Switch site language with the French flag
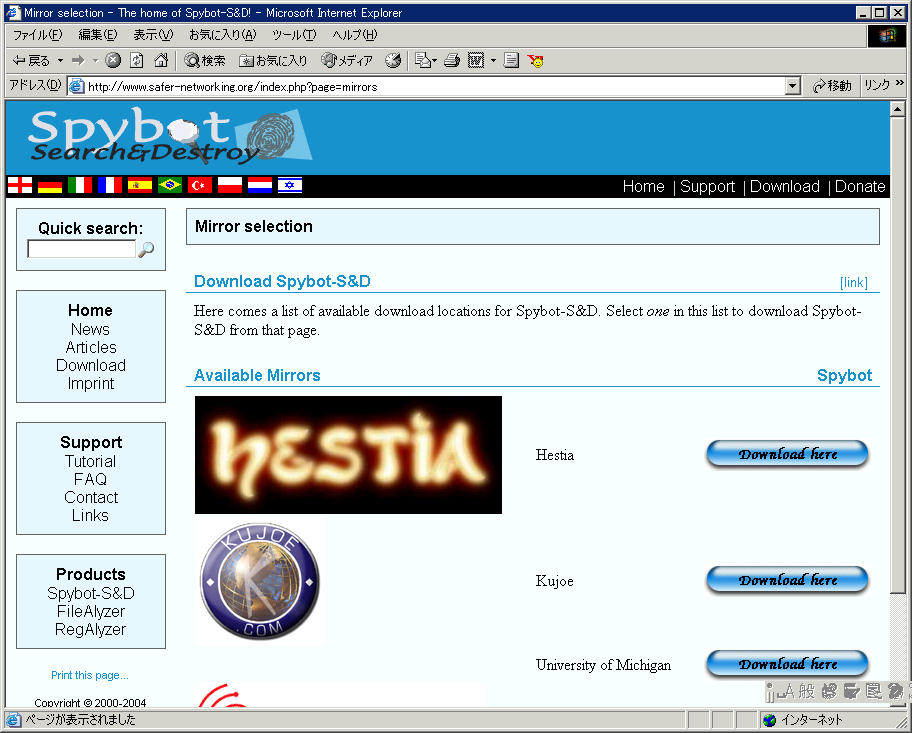 tap(110, 186)
